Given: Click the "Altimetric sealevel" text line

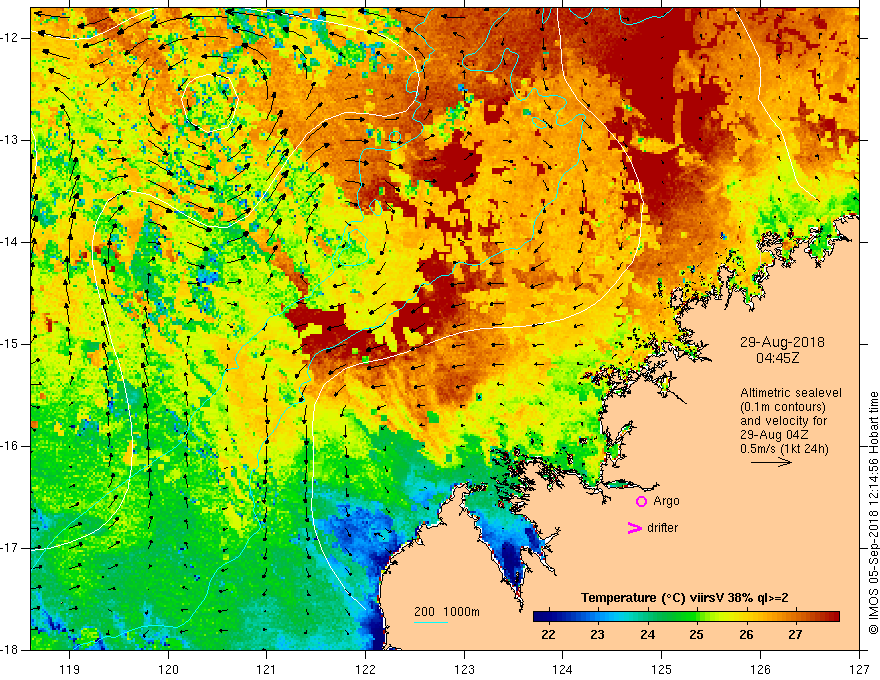Looking at the screenshot, I should tap(791, 393).
